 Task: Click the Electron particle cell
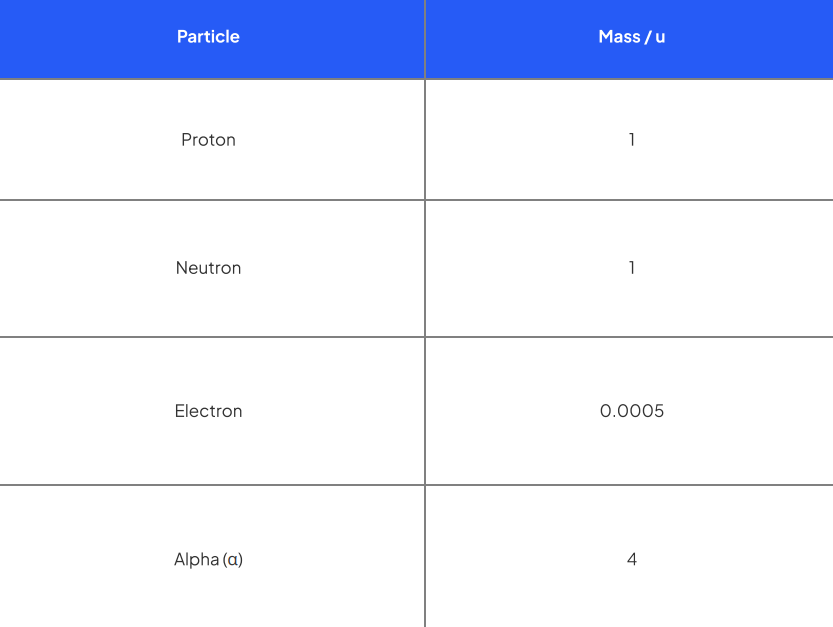pyautogui.click(x=208, y=411)
